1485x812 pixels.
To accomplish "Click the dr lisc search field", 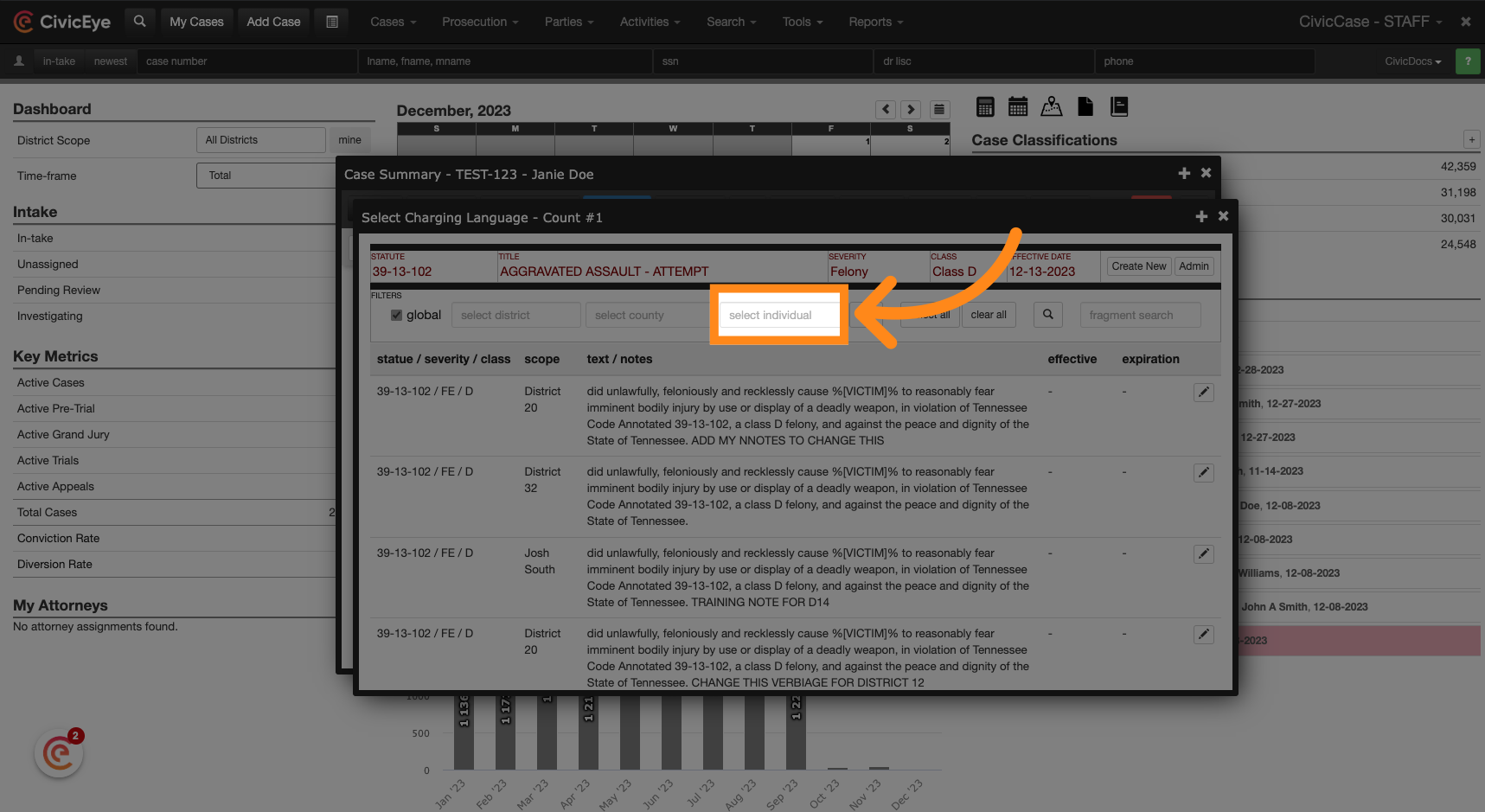I will [x=984, y=61].
